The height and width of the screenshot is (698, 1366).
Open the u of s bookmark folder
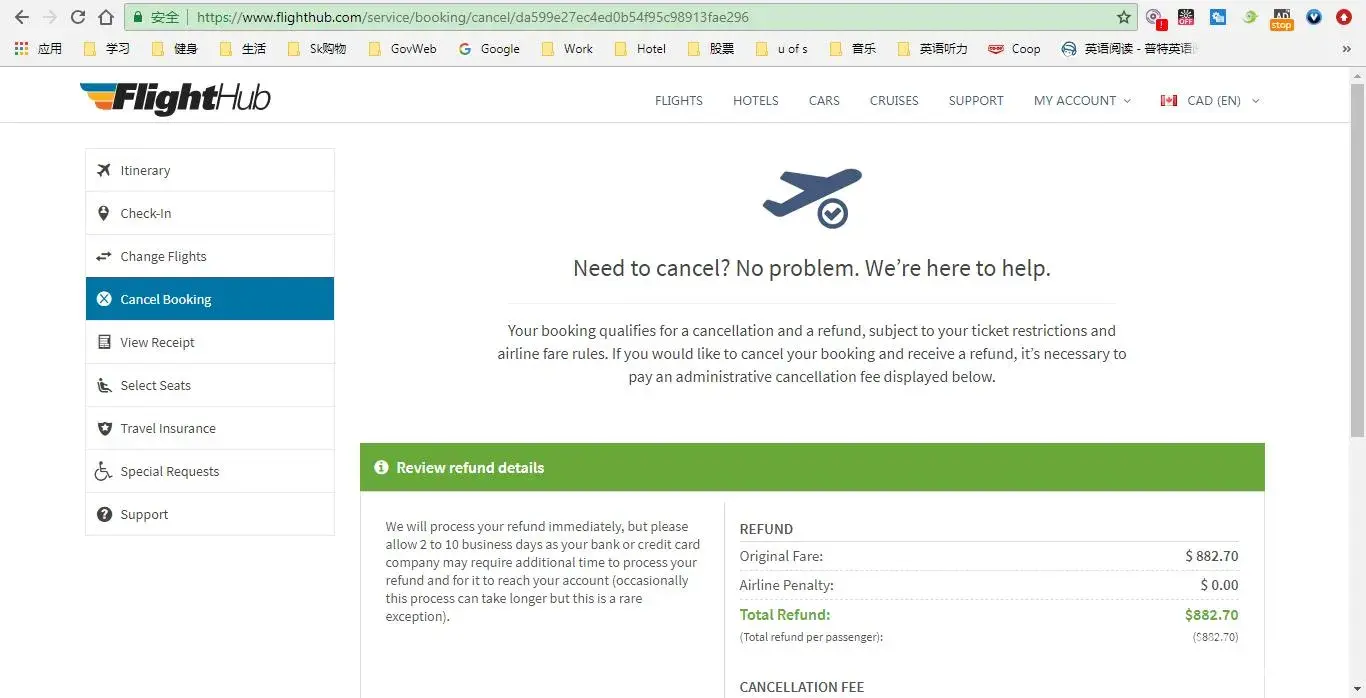click(x=782, y=48)
